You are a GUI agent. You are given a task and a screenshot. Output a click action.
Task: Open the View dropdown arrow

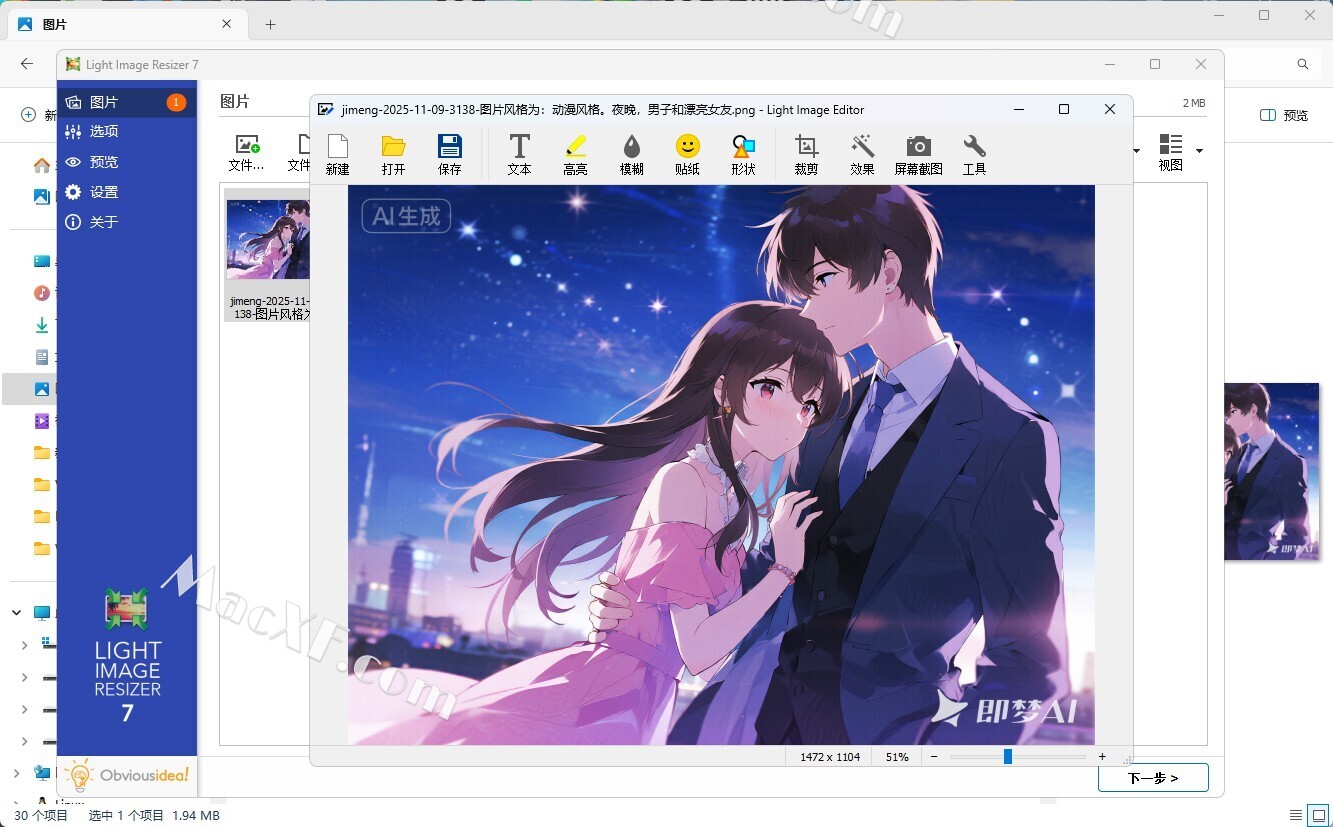click(x=1199, y=151)
